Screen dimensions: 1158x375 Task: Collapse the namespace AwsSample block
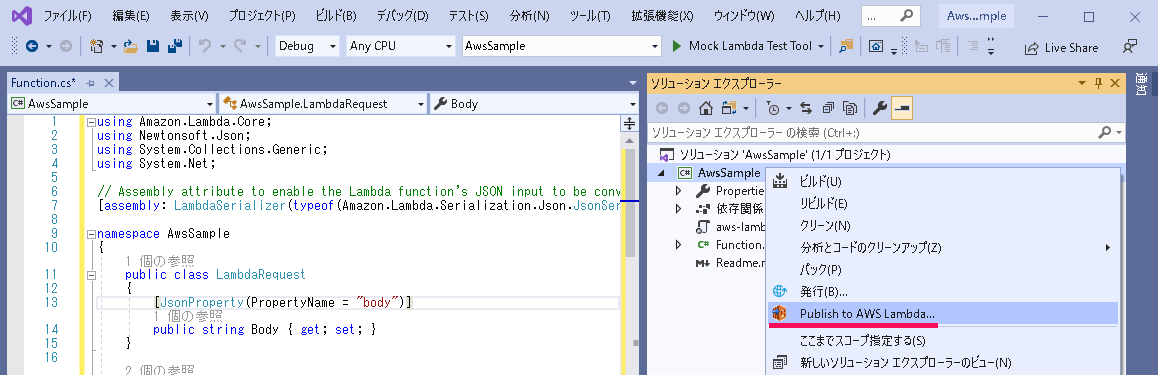(x=91, y=234)
